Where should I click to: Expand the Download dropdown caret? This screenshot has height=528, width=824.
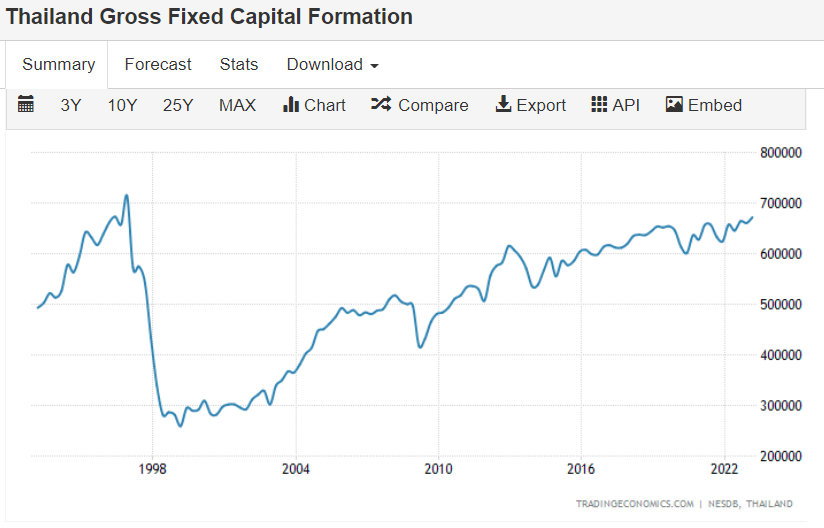click(x=374, y=66)
